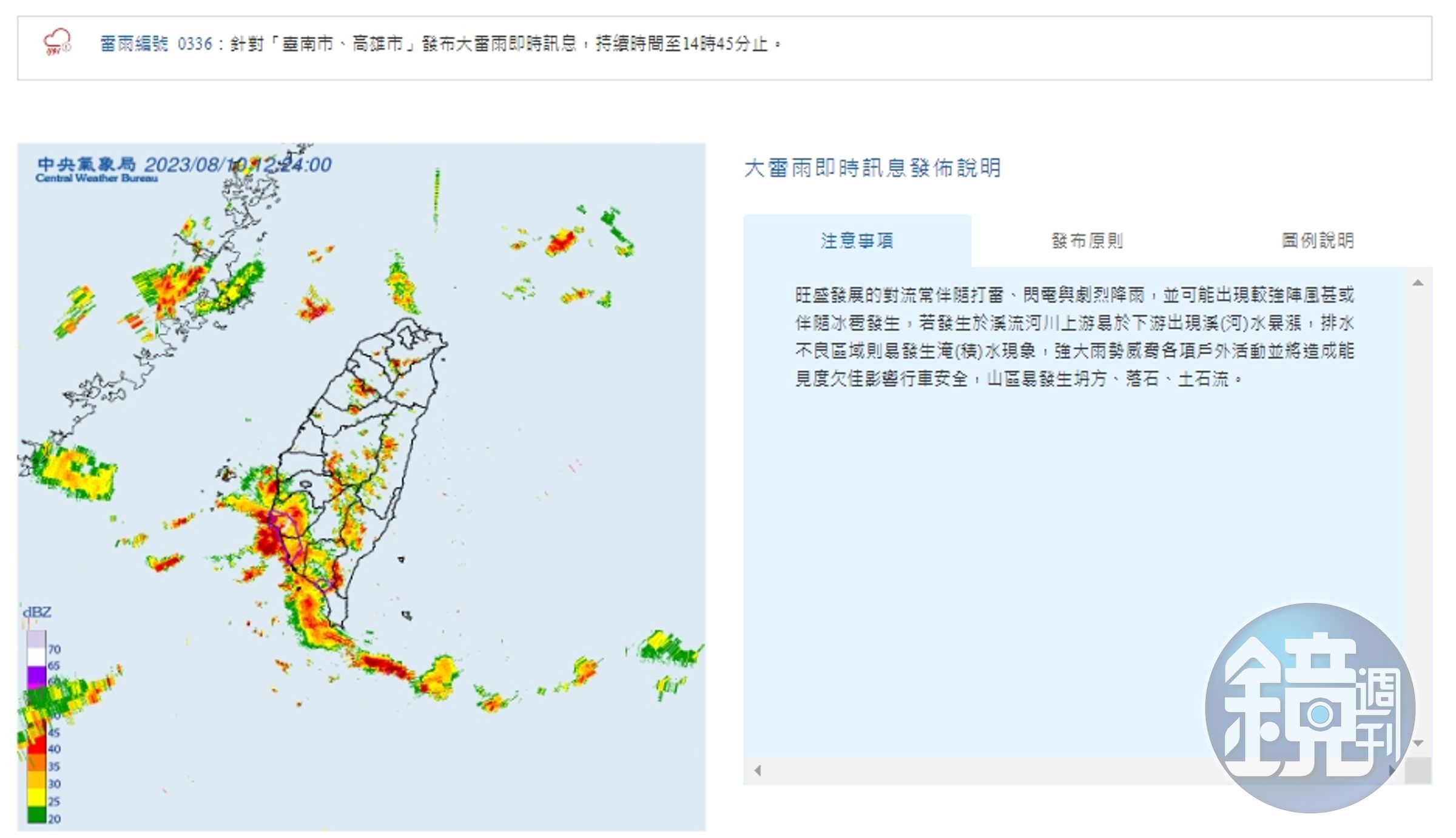The height and width of the screenshot is (838, 1456).
Task: Click the dBZ legend title
Action: coord(37,612)
